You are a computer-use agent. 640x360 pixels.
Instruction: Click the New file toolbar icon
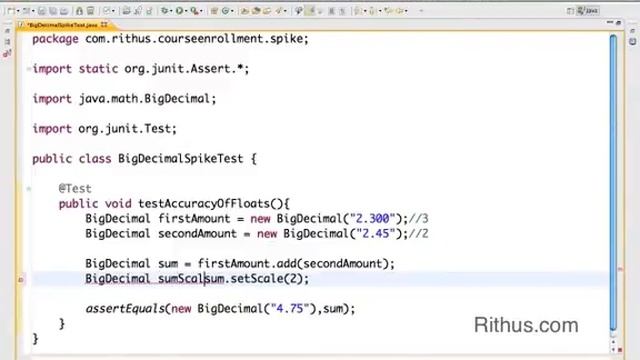pyautogui.click(x=11, y=11)
